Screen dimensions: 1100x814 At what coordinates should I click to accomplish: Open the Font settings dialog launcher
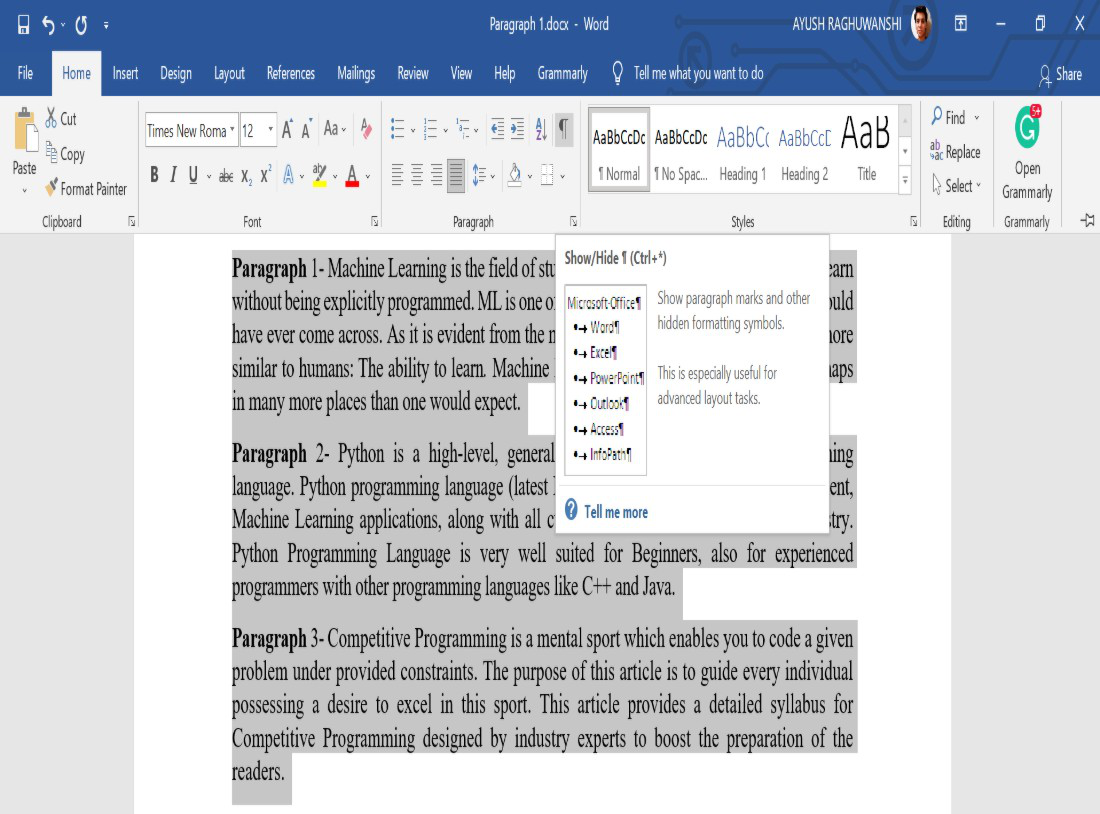(375, 222)
